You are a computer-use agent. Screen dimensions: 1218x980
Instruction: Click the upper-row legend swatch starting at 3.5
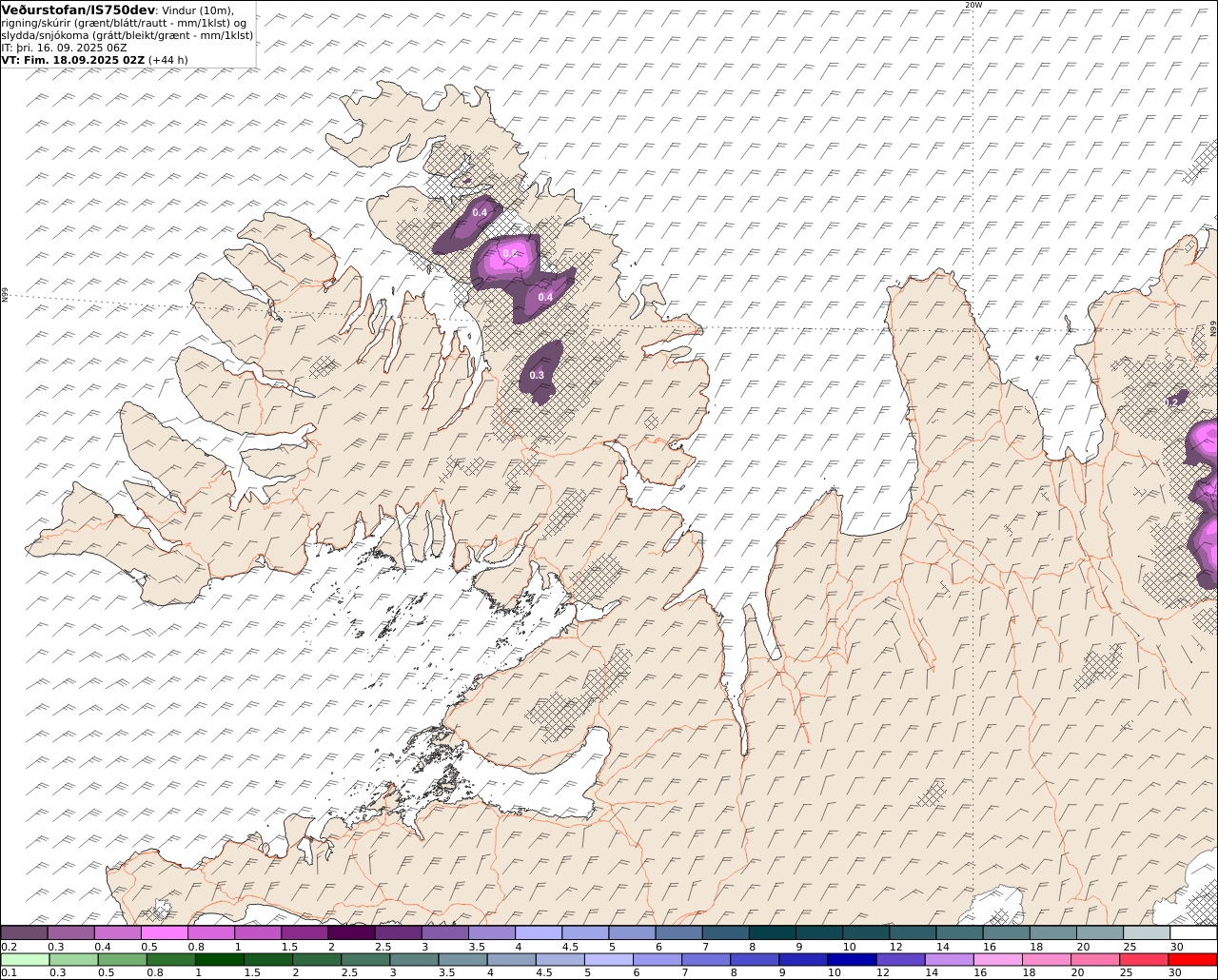pos(492,932)
